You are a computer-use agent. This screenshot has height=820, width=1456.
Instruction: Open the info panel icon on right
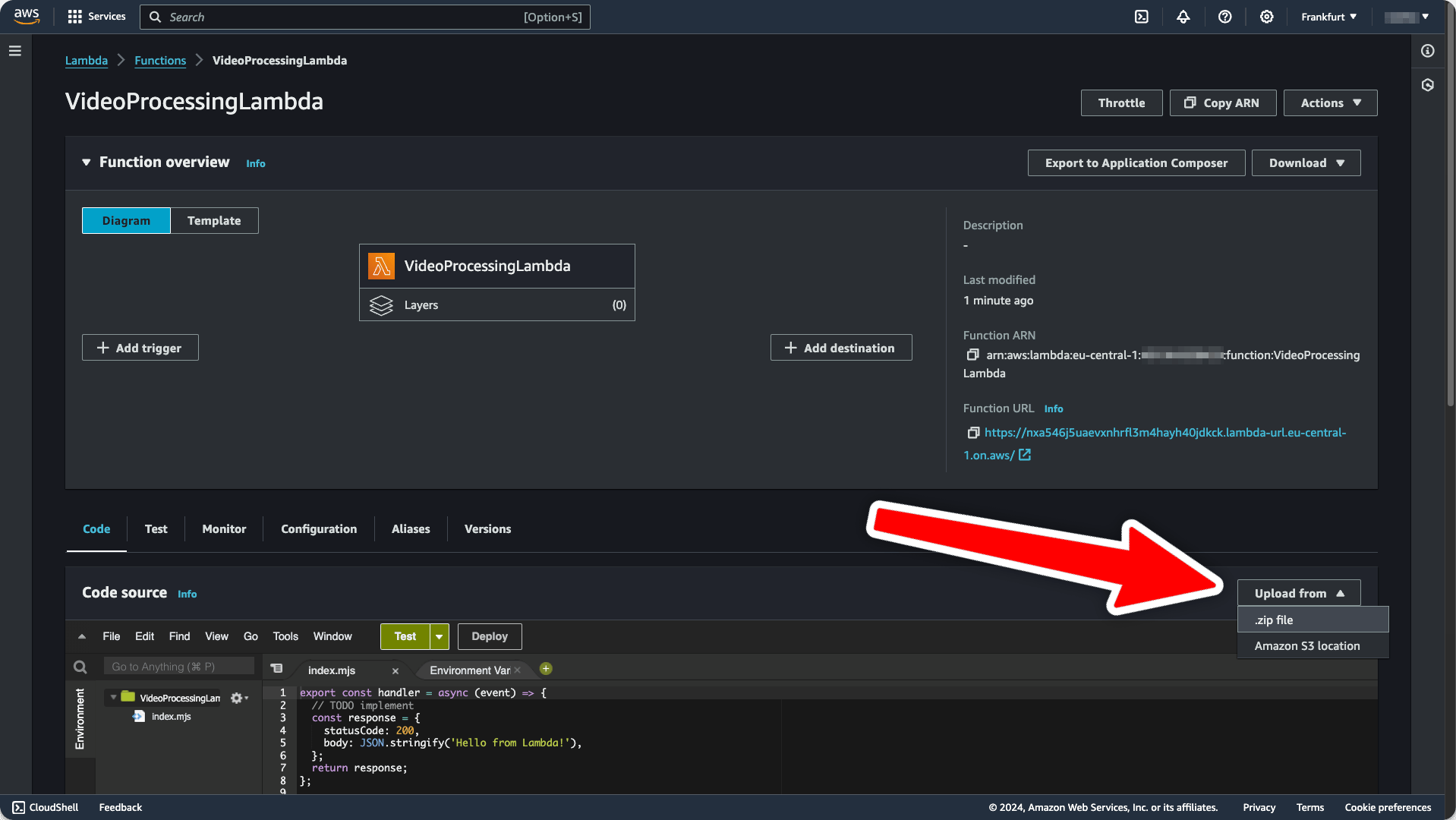[x=1428, y=51]
